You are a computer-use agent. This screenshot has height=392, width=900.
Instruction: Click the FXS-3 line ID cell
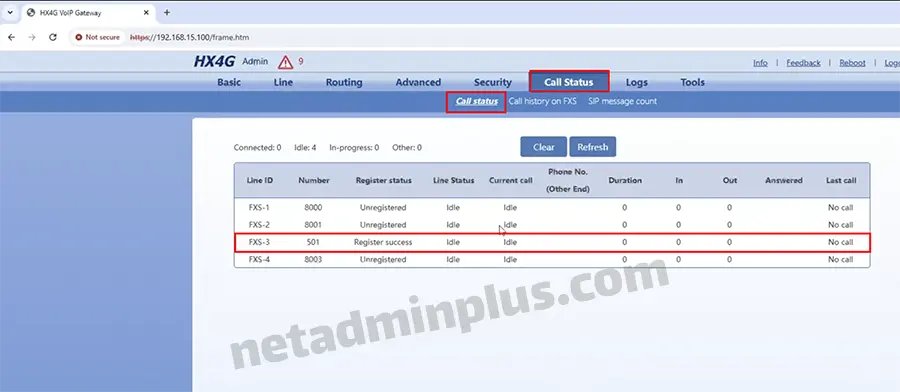(259, 242)
